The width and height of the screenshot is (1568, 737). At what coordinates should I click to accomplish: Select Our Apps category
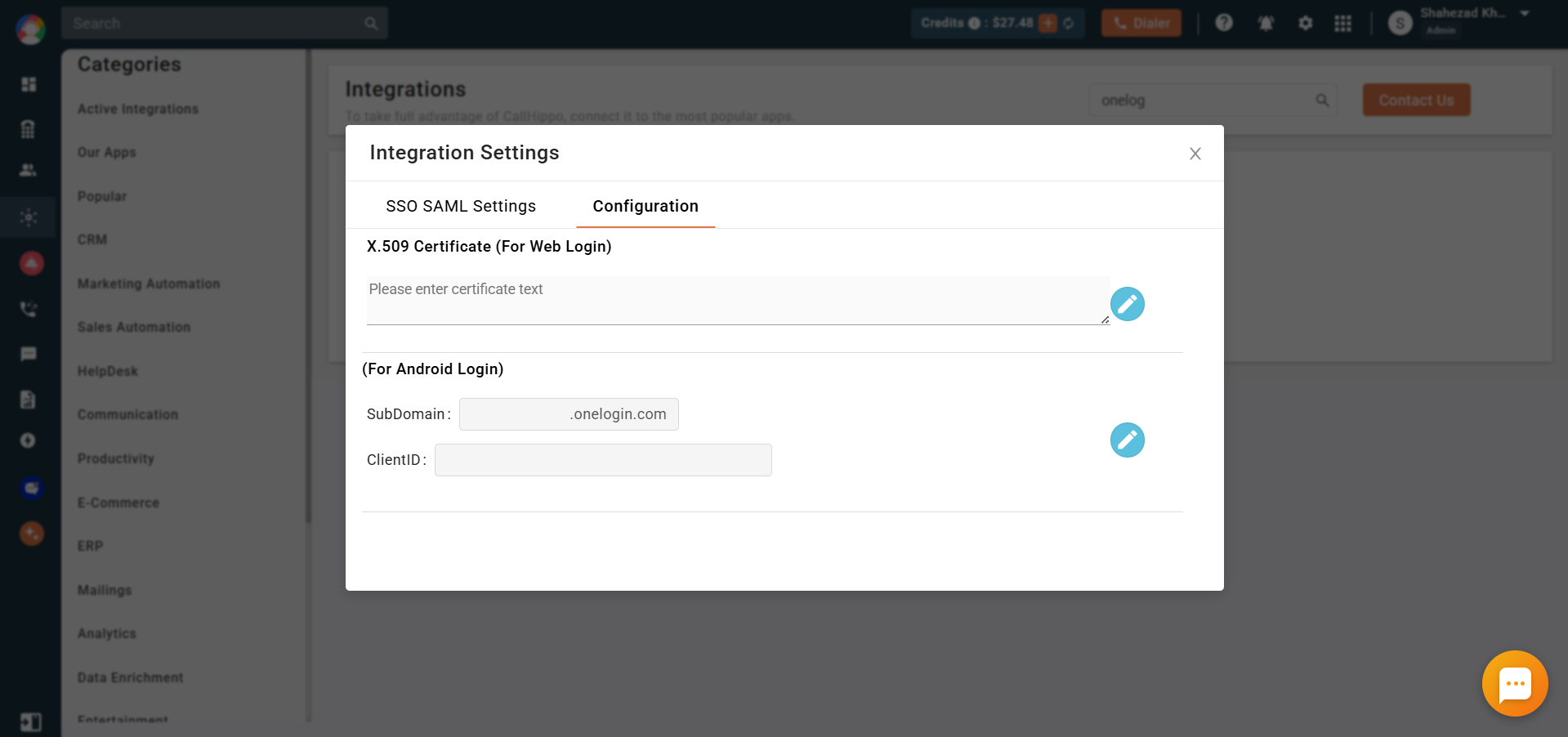[x=106, y=152]
